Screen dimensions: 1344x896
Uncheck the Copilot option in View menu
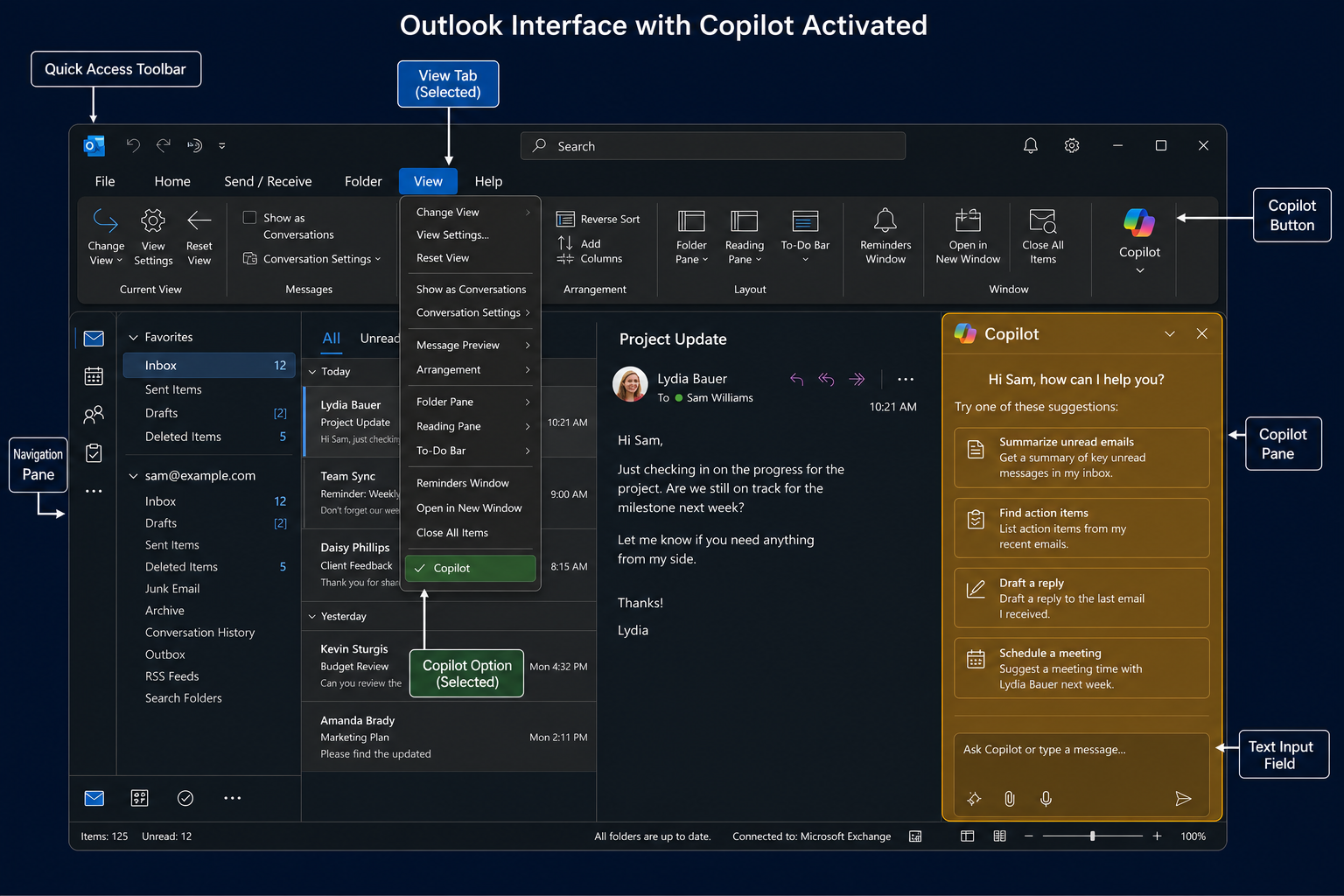tap(470, 568)
